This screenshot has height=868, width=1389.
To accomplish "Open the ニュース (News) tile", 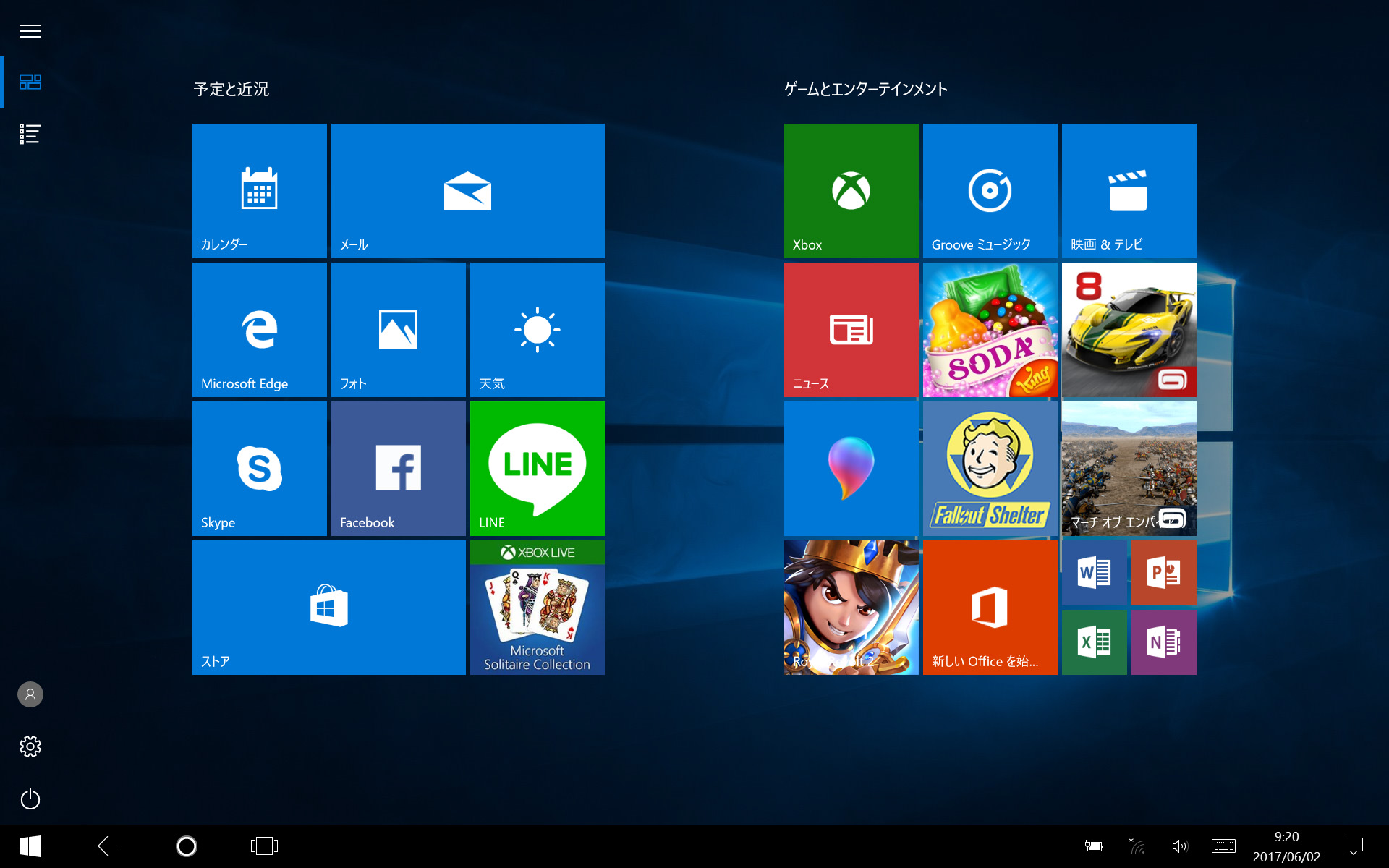I will (850, 329).
